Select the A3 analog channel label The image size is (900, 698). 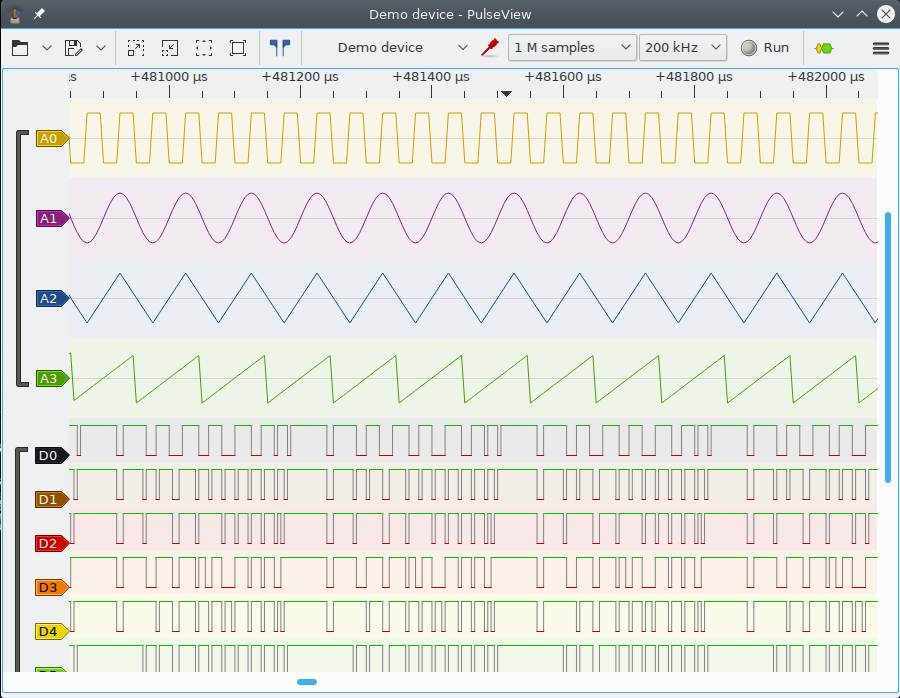(x=52, y=378)
